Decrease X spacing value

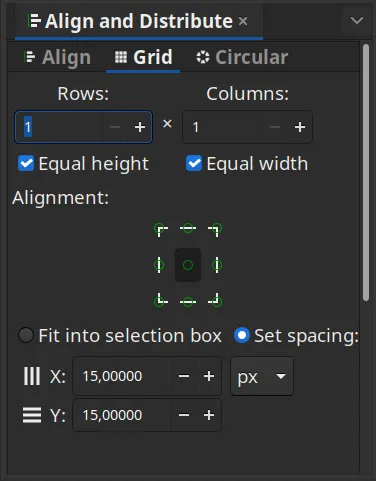[x=184, y=376]
